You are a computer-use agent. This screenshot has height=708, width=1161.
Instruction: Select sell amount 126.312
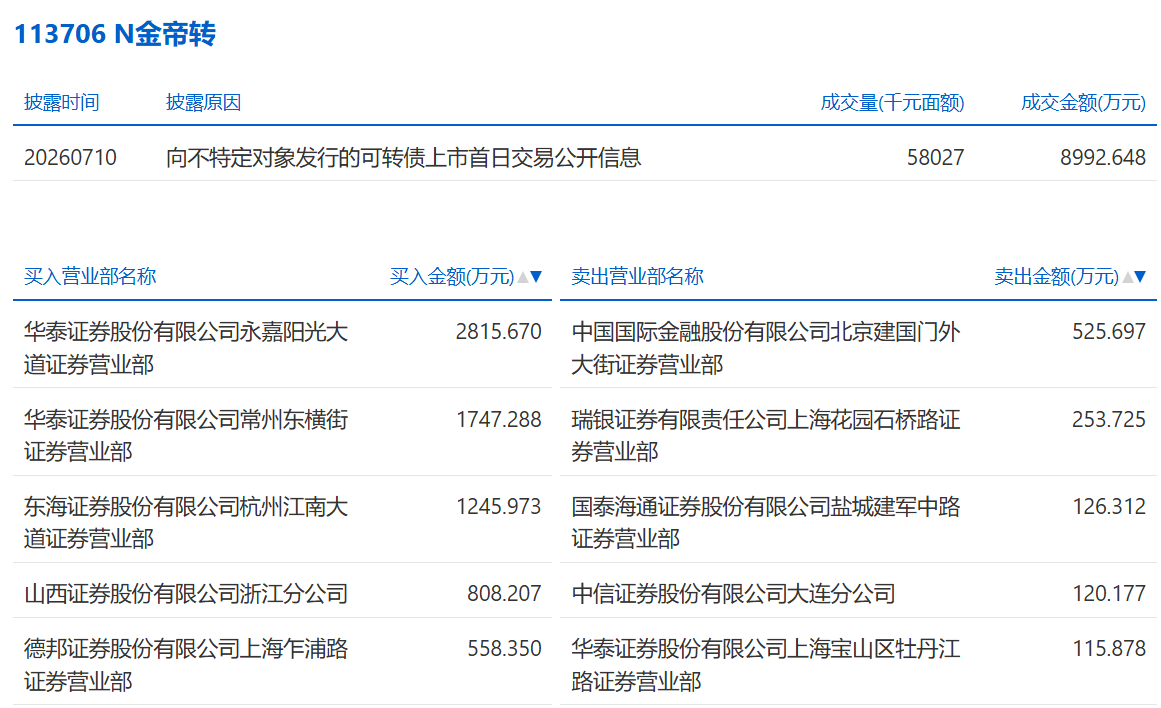tap(1109, 507)
